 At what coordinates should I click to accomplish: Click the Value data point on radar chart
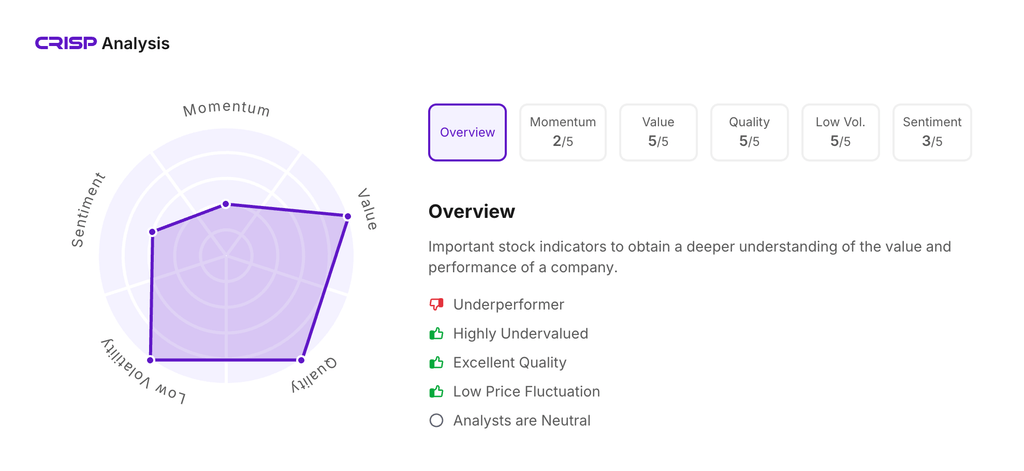click(x=348, y=216)
